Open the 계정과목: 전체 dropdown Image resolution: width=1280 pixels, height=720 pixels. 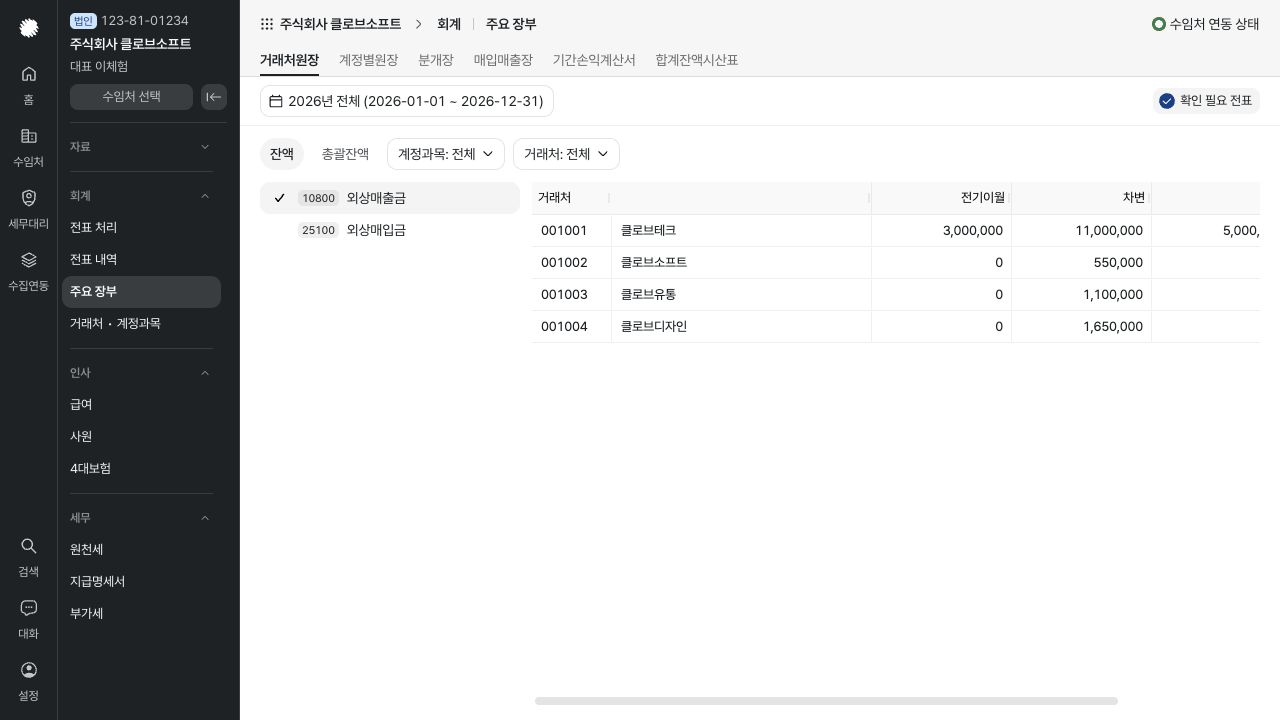(446, 154)
